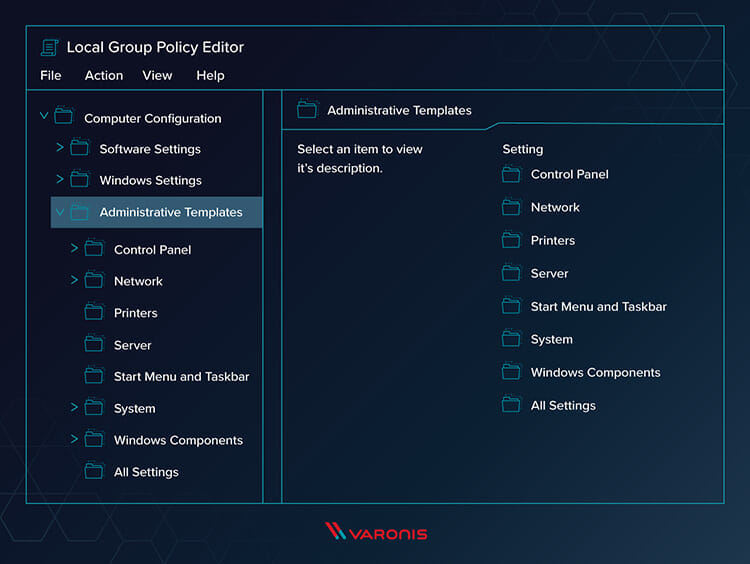Click Start Menu and Taskbar icon in Setting list

pos(511,305)
